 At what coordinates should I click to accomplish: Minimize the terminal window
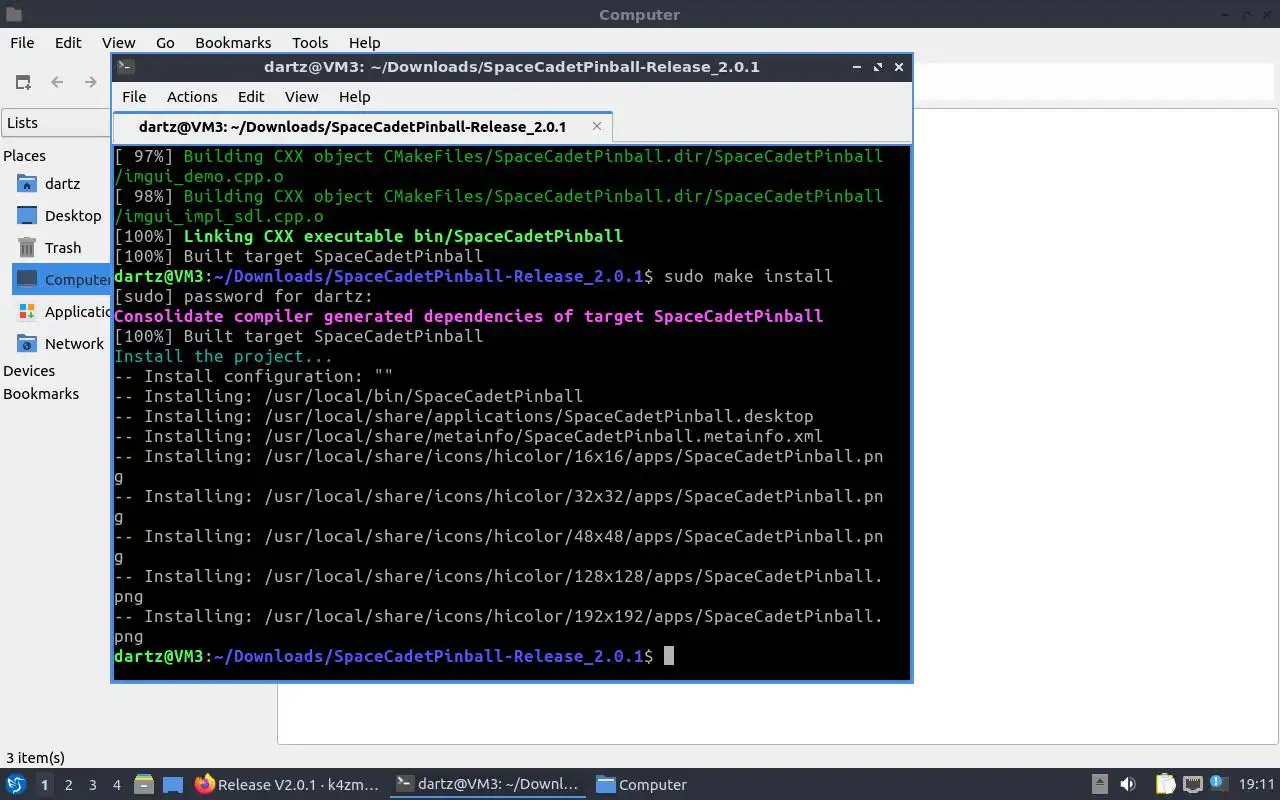click(856, 67)
